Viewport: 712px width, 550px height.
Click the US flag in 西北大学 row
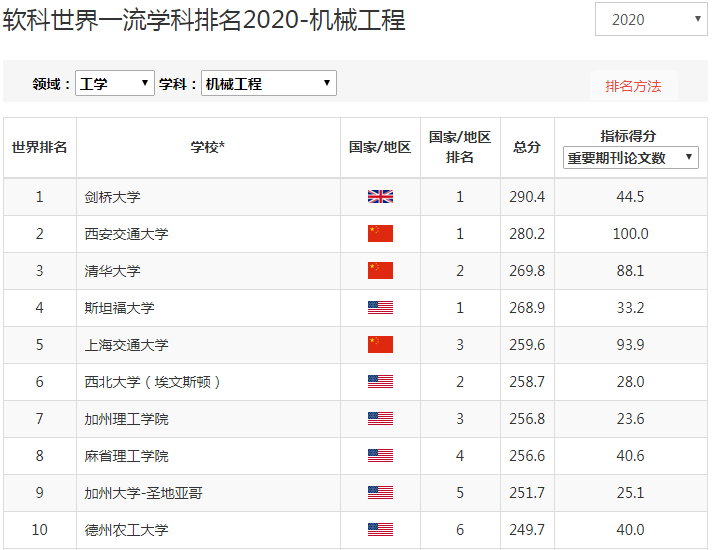pos(380,382)
